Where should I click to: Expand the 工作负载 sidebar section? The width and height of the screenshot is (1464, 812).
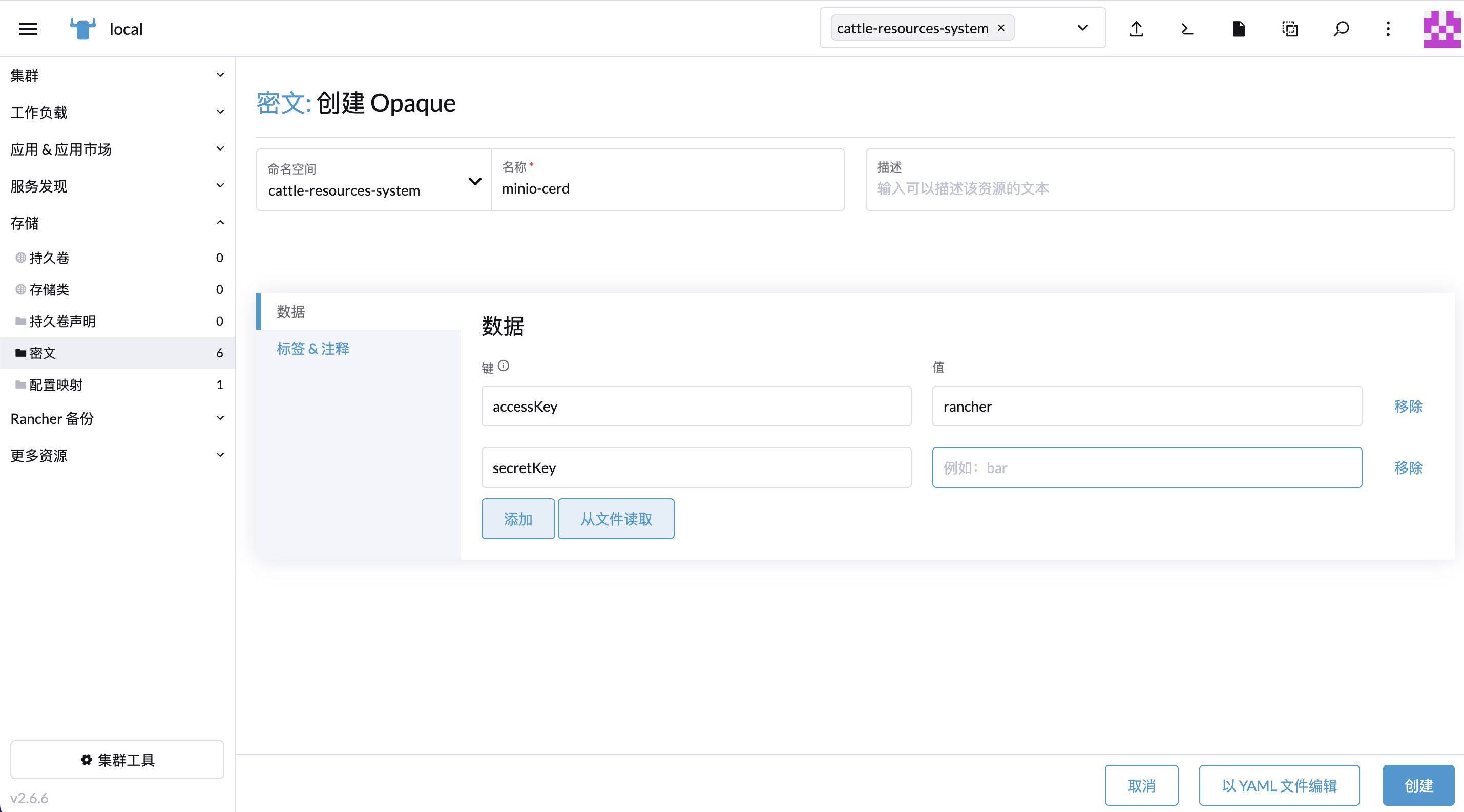220,112
